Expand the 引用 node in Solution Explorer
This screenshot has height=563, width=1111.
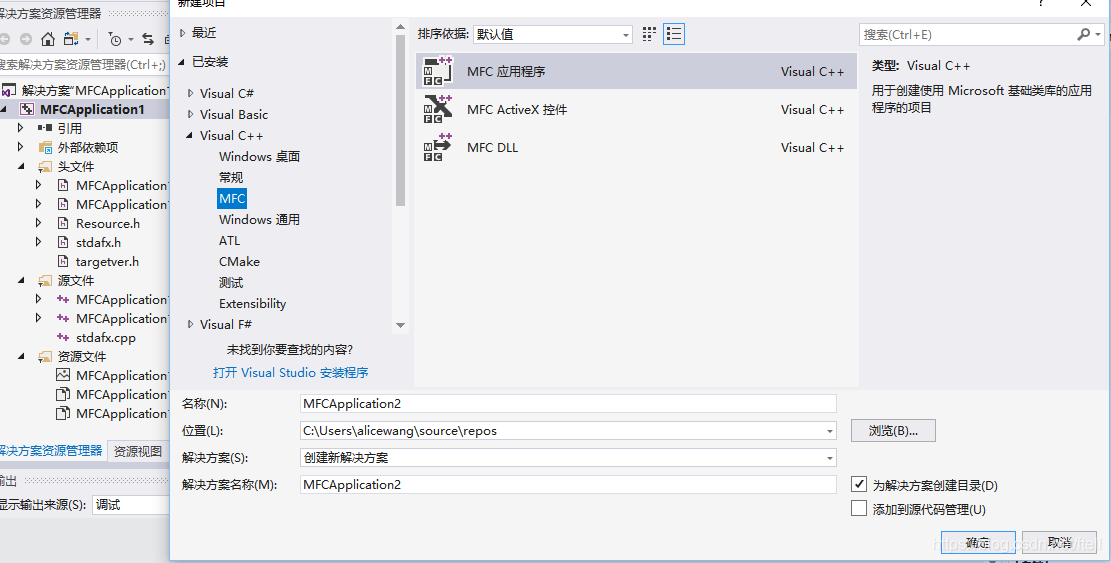pos(21,128)
